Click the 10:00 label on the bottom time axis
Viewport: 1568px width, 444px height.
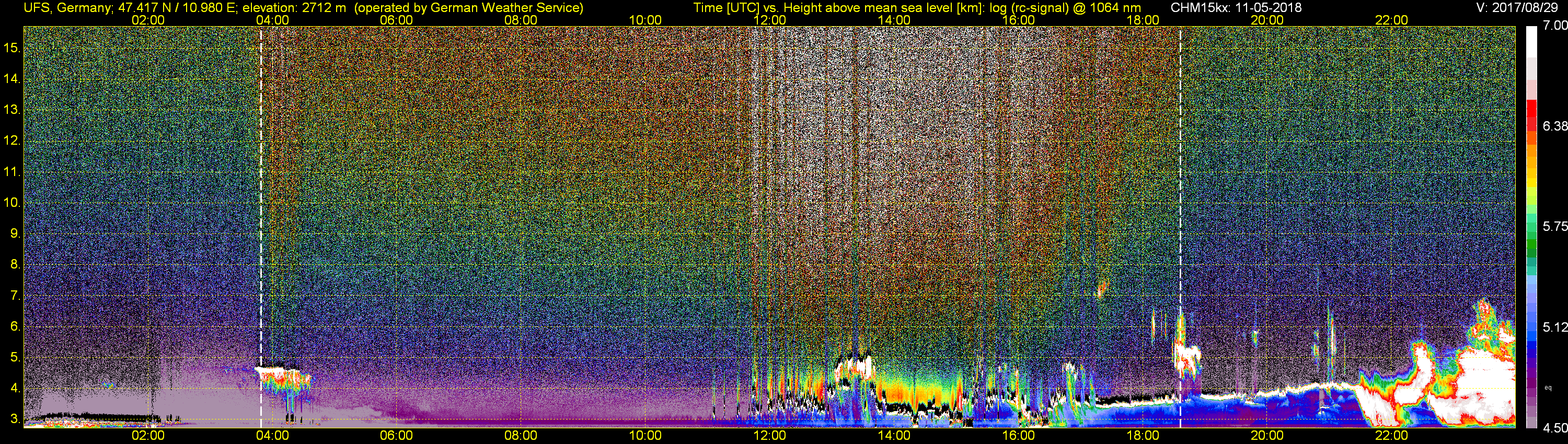tap(645, 436)
